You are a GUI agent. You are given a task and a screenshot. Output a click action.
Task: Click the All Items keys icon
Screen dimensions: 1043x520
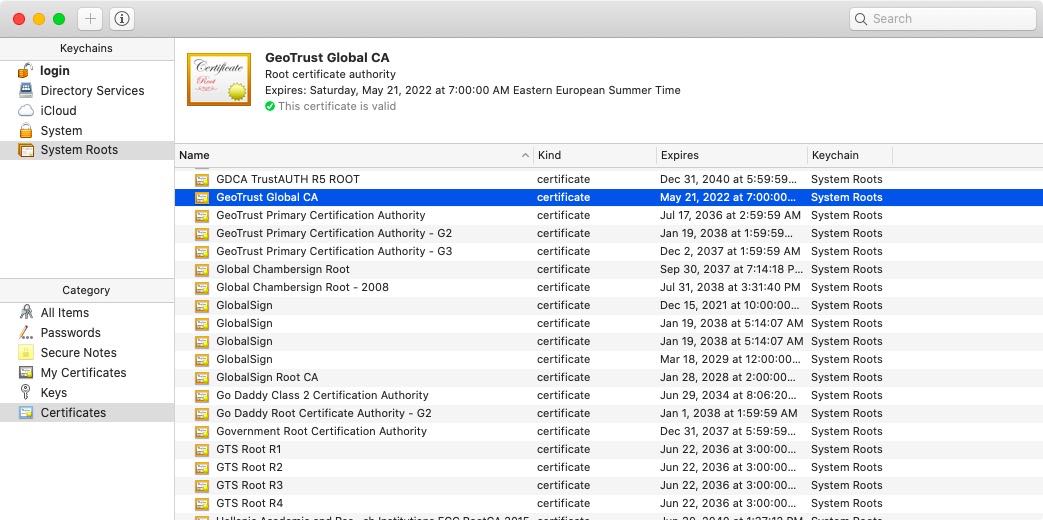tap(26, 312)
